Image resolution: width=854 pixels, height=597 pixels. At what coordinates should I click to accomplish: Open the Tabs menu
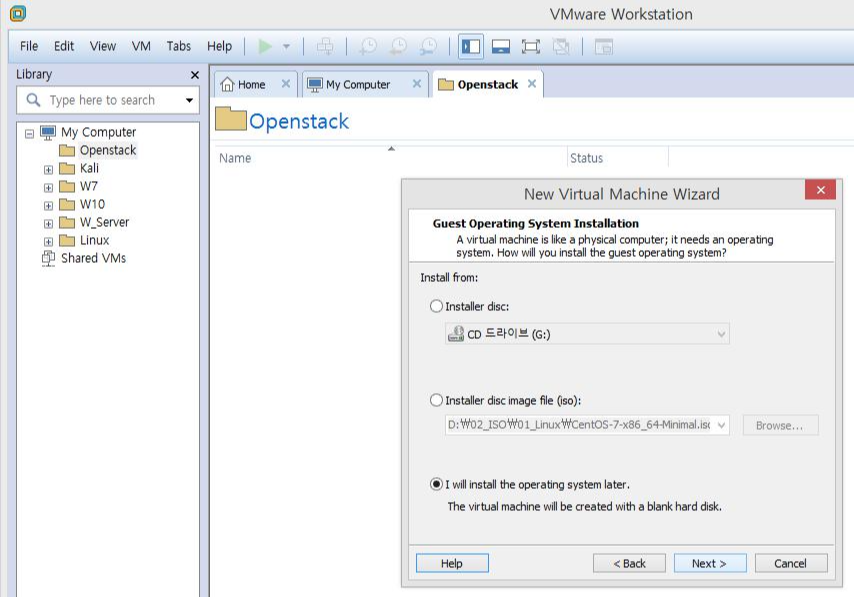click(179, 46)
